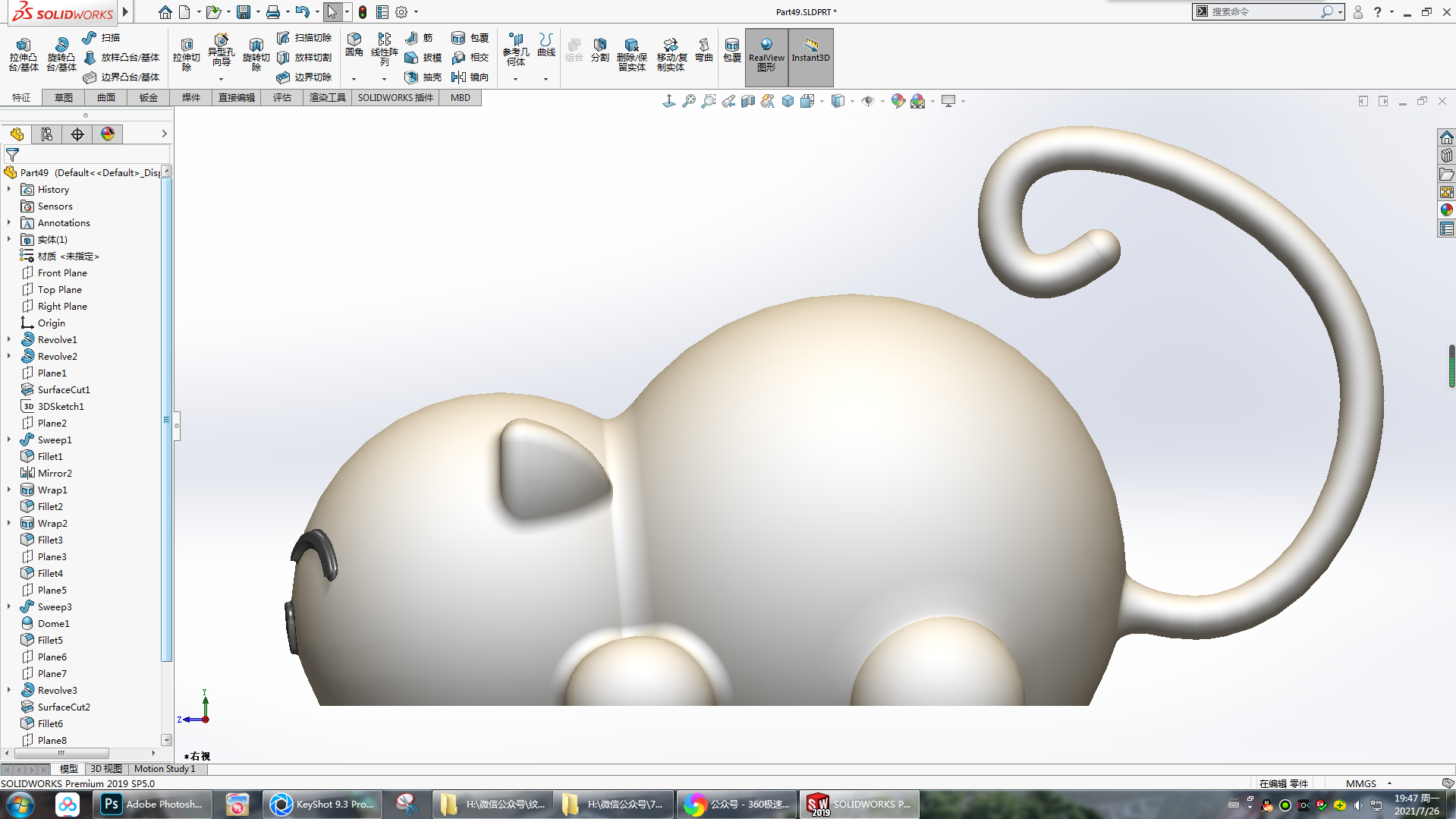Open the Appearances task pane icon
The width and height of the screenshot is (1456, 819).
click(x=1447, y=209)
